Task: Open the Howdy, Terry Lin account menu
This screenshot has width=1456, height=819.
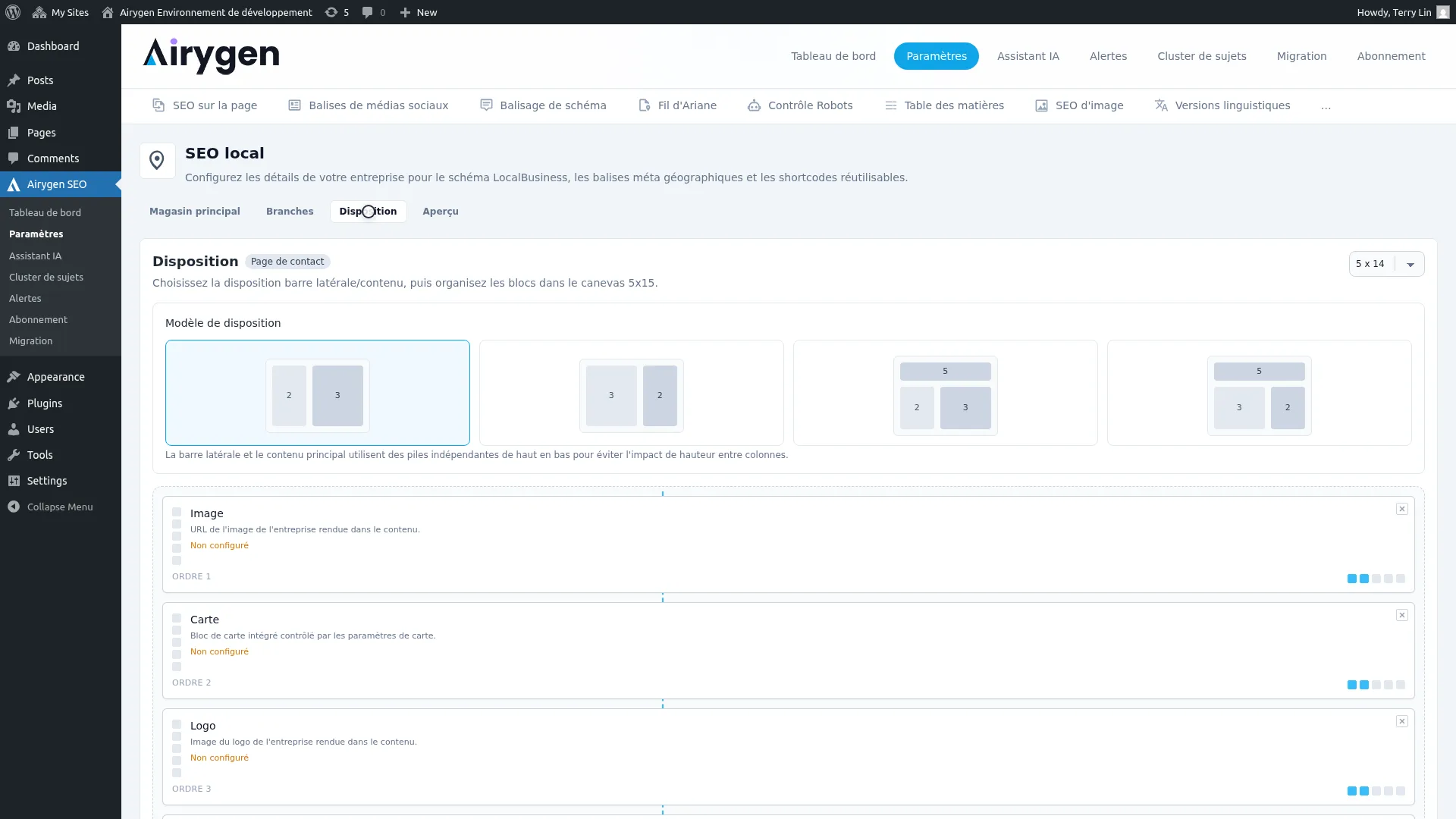Action: click(1403, 12)
